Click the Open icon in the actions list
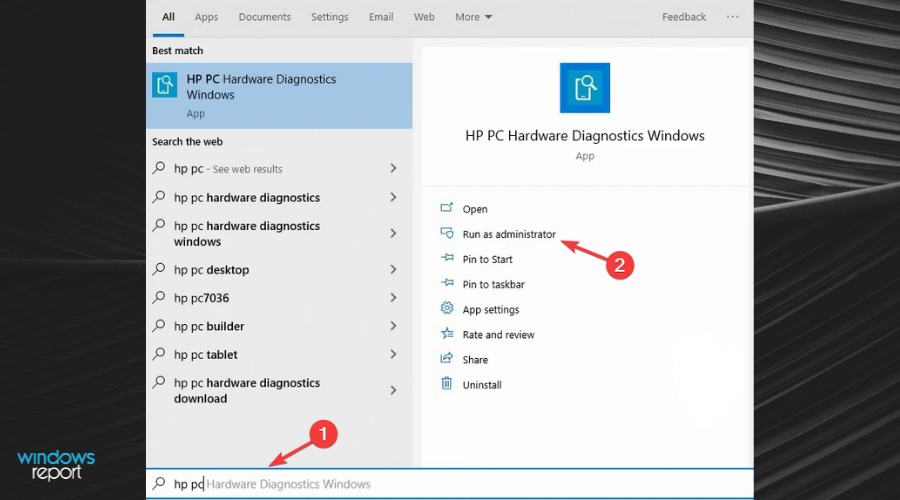Viewport: 900px width, 500px height. 447,208
